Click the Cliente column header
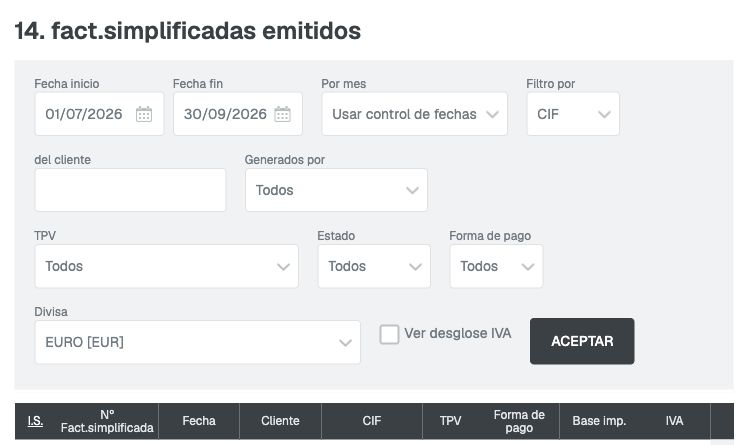The width and height of the screenshot is (750, 445). 280,421
